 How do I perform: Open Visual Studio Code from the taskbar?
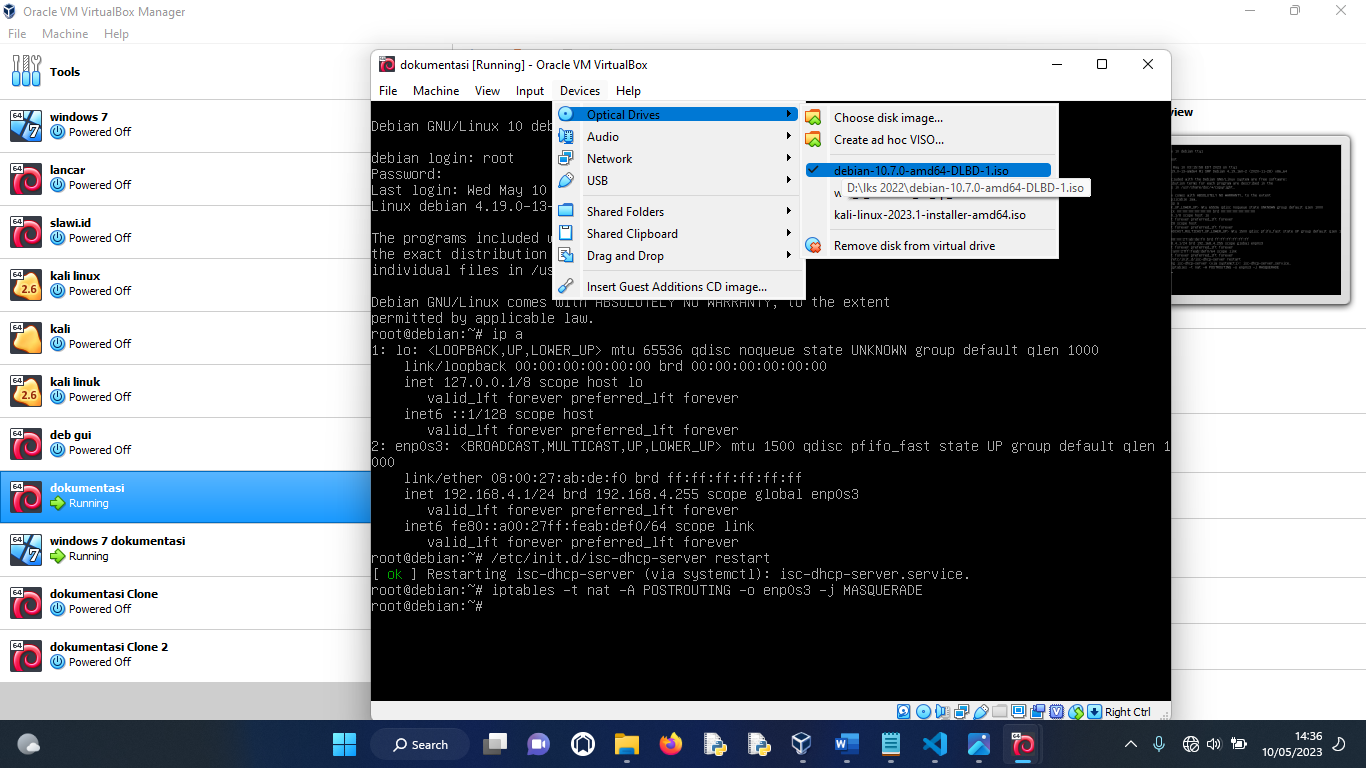(935, 744)
